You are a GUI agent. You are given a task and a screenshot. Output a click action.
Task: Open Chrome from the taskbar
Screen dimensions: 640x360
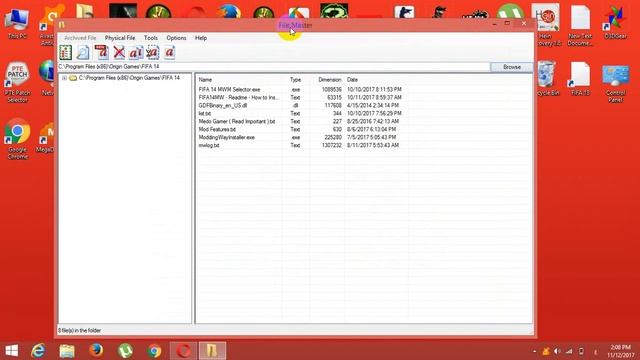154,351
